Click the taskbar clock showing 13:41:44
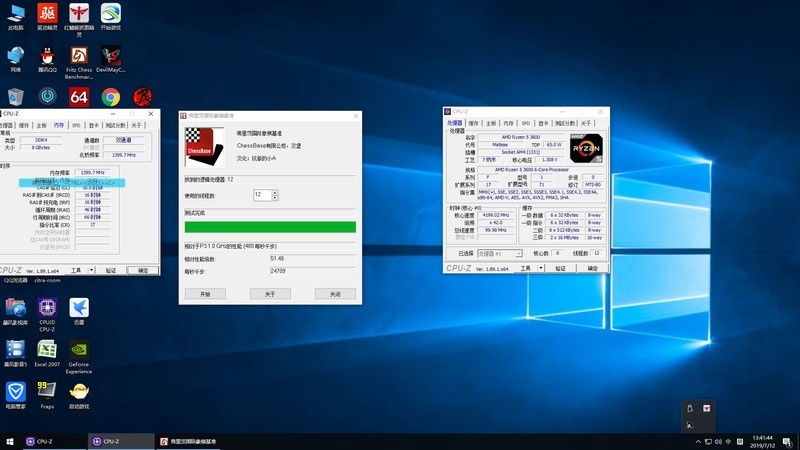This screenshot has height=450, width=800. (762, 442)
